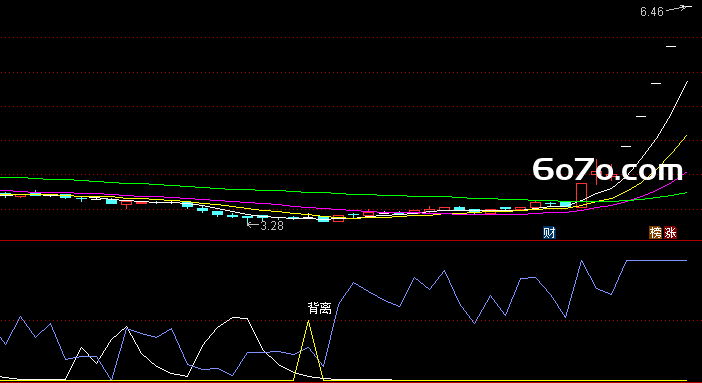Select the red 涨 limit-up marker icon
702x383 pixels.
click(670, 232)
